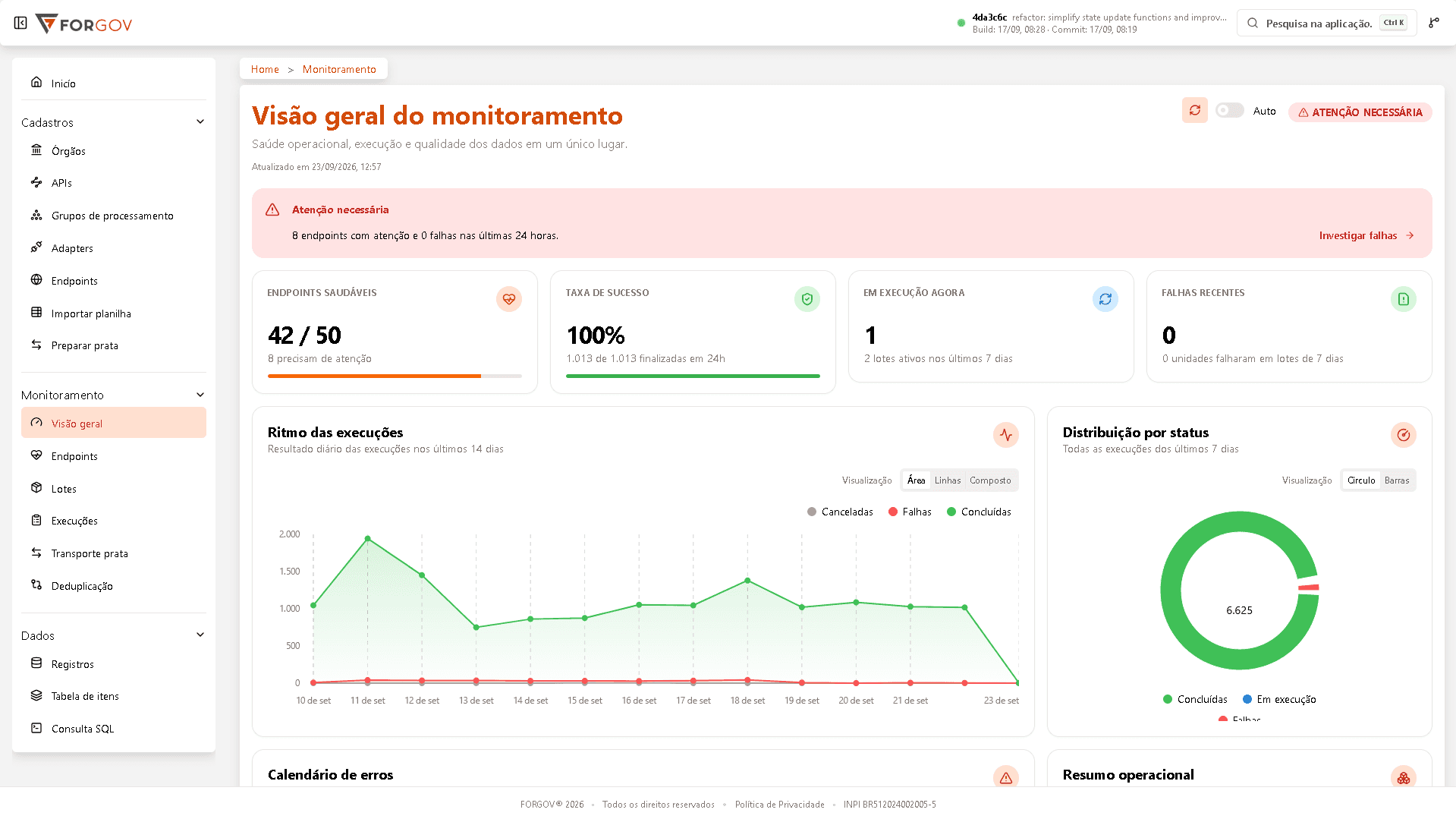Screen dimensions: 1456x819
Task: Toggle Canceladas legend series
Action: [x=840, y=512]
